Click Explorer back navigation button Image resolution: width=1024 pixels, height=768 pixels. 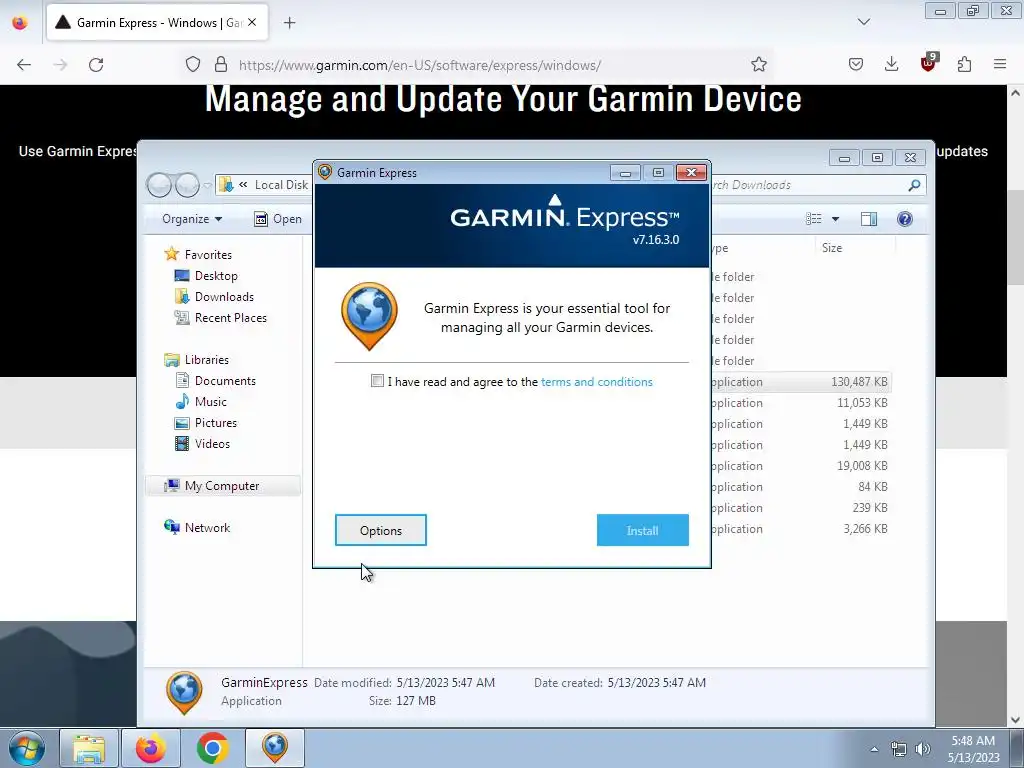[159, 185]
